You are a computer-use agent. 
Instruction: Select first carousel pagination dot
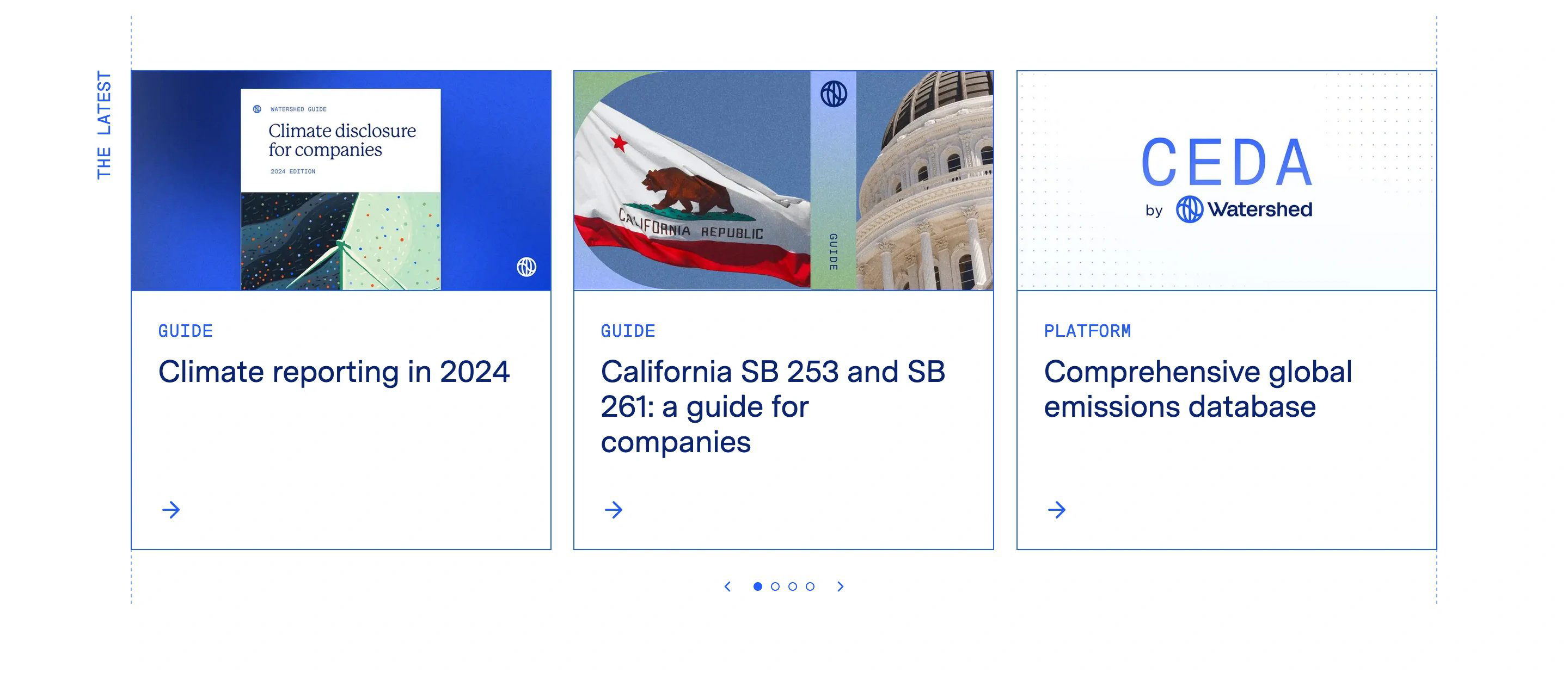[758, 586]
